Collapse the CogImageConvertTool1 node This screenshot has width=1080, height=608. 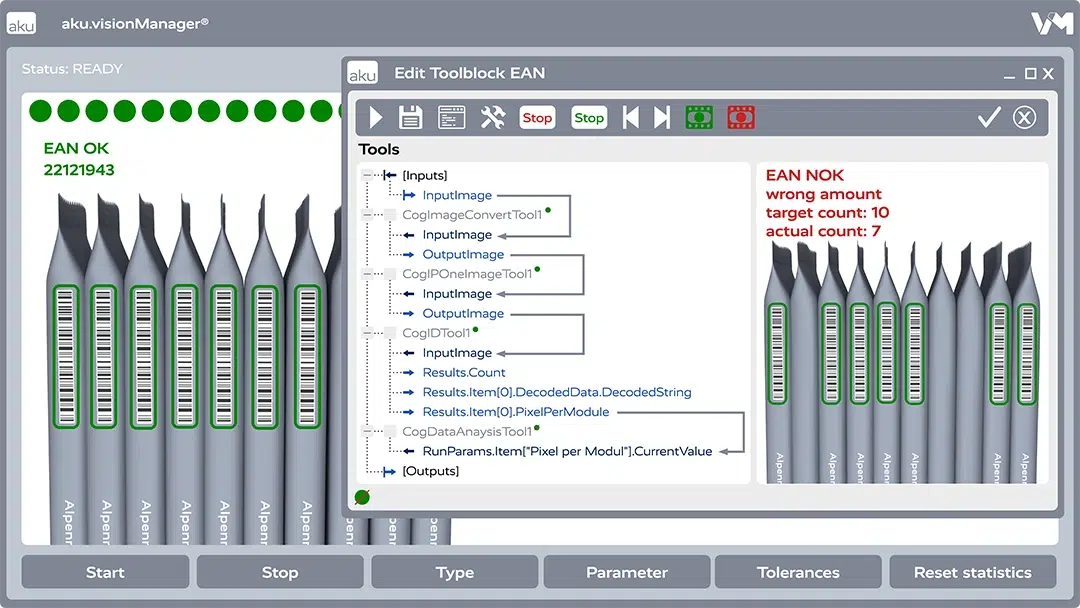point(368,215)
